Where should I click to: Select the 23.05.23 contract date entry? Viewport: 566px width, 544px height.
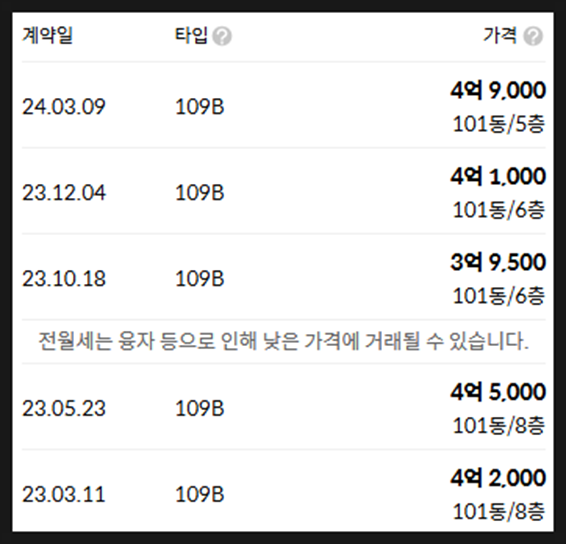point(64,409)
